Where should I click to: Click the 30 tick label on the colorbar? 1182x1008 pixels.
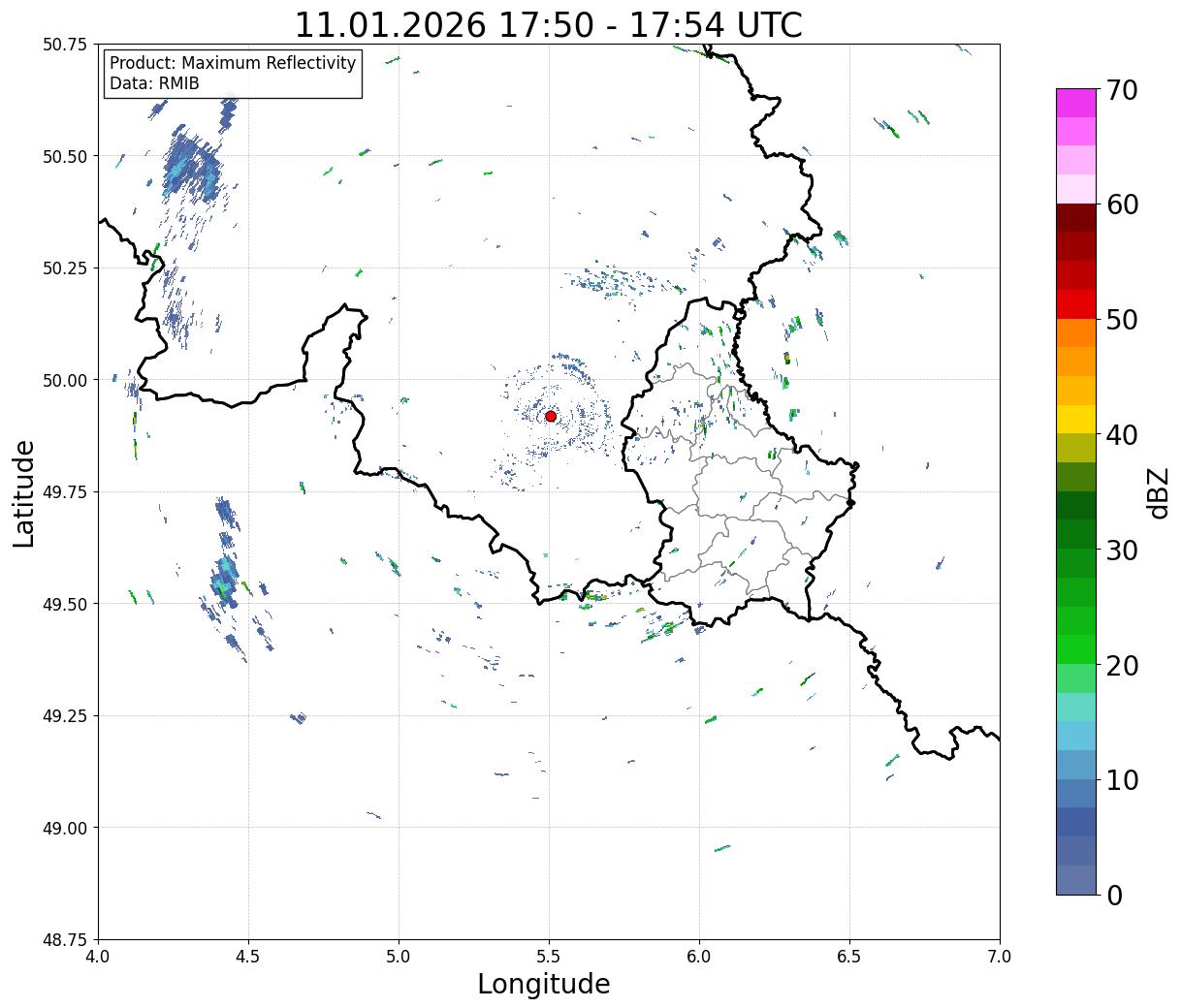tap(1121, 551)
